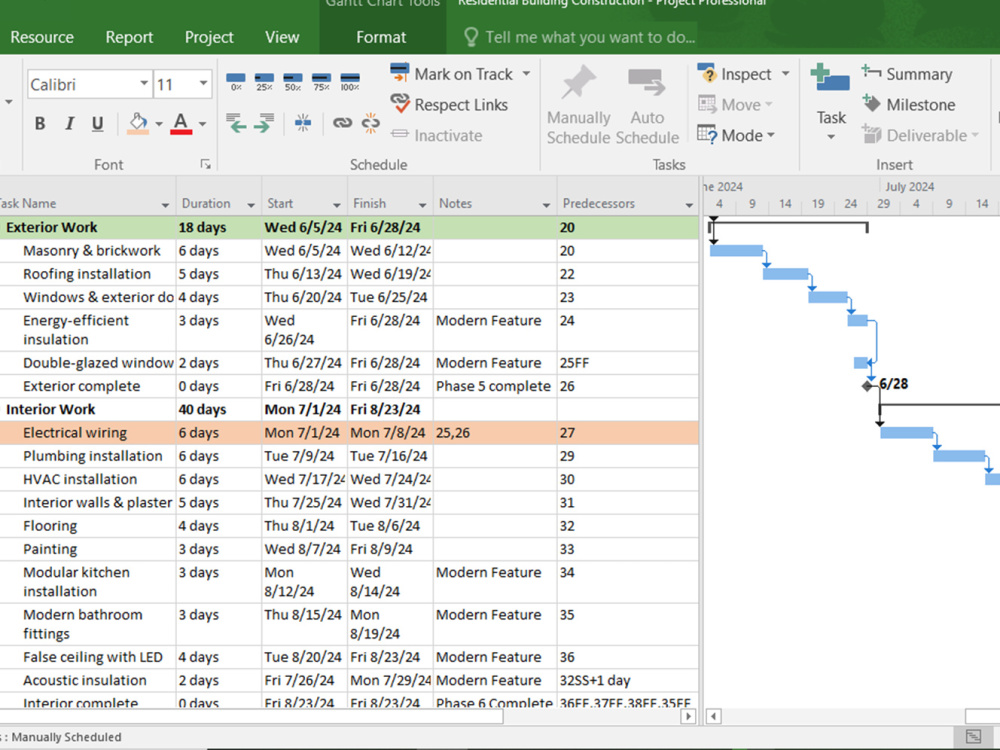Click the table horizontal scrollbar right arrow
Image resolution: width=1000 pixels, height=750 pixels.
[x=688, y=716]
